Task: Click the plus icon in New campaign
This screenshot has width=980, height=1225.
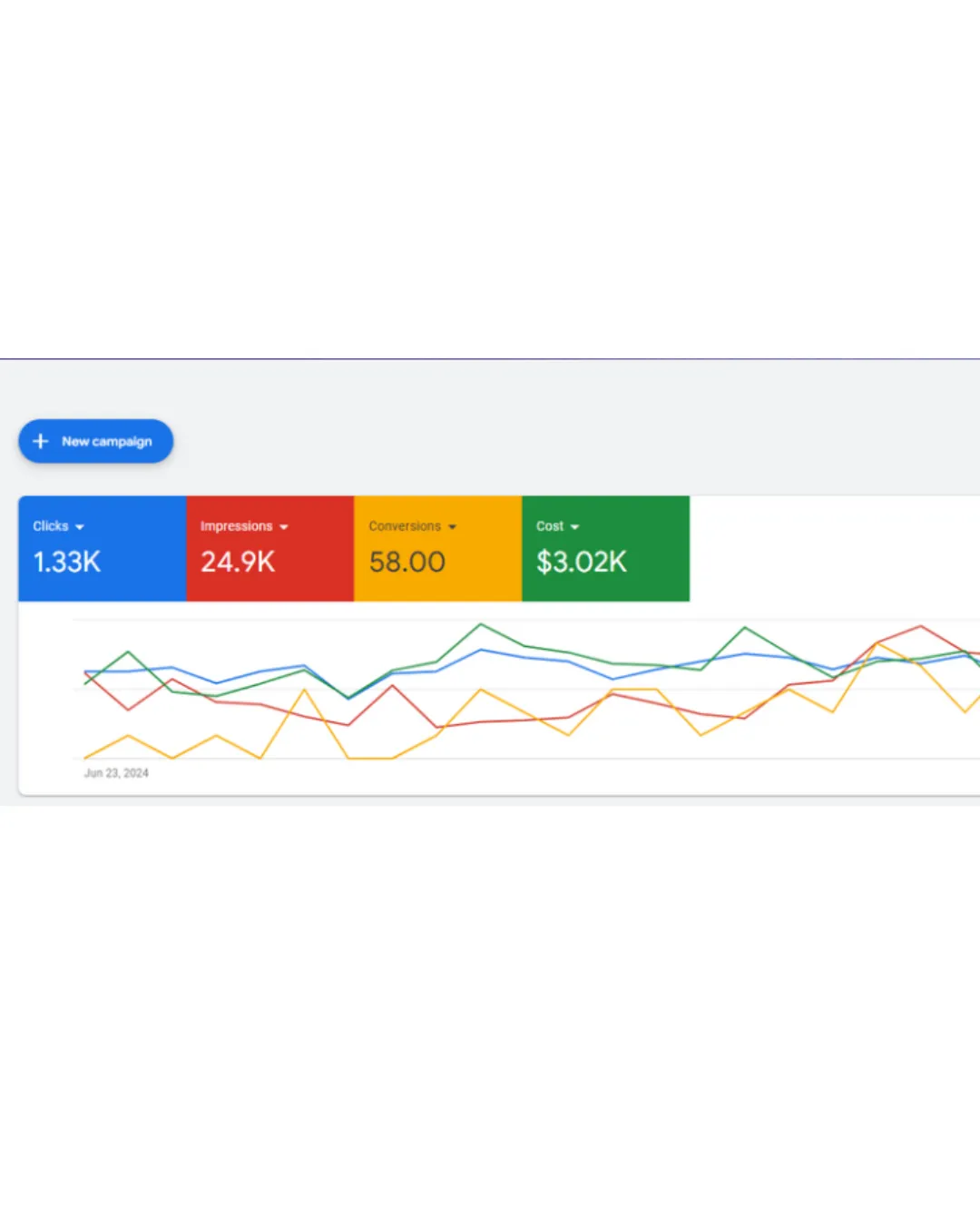Action: click(x=41, y=441)
